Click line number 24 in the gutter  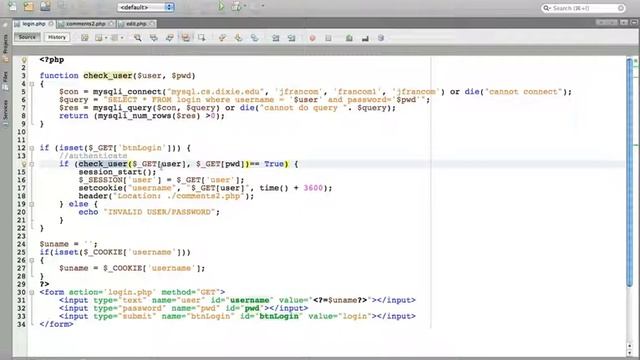21,244
